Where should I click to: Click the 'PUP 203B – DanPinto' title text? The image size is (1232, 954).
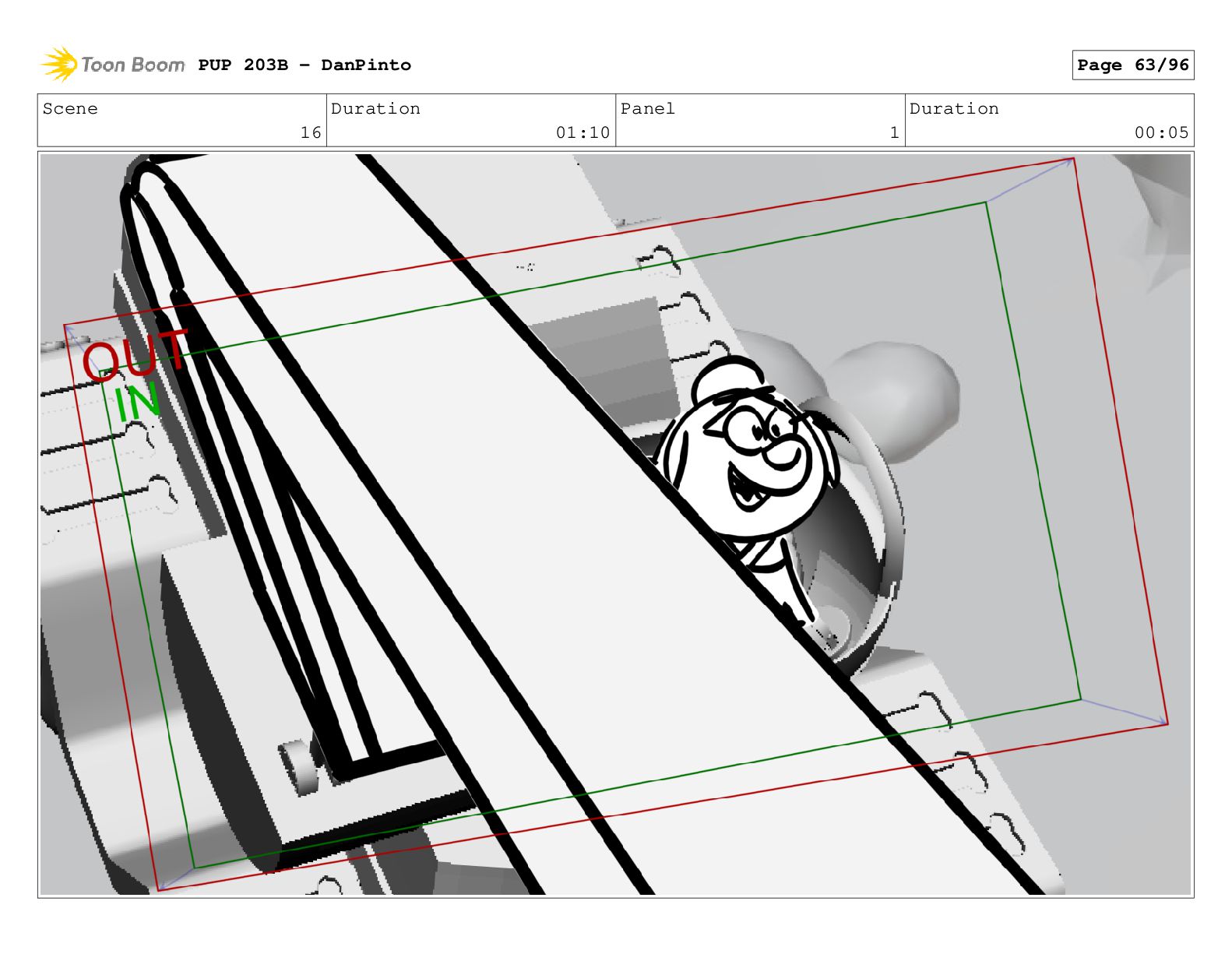[x=304, y=65]
